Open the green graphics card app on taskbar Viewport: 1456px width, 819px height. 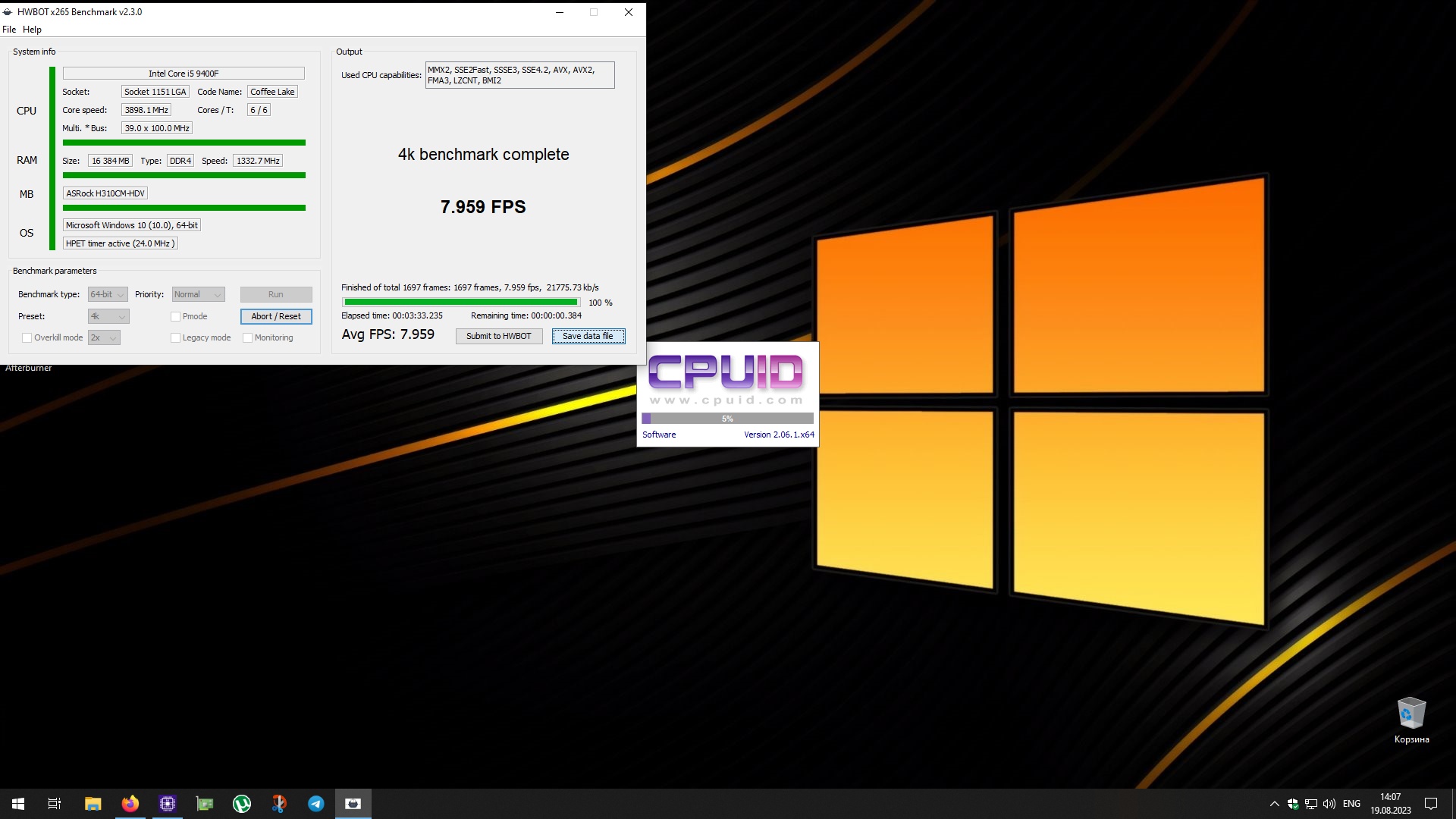205,804
